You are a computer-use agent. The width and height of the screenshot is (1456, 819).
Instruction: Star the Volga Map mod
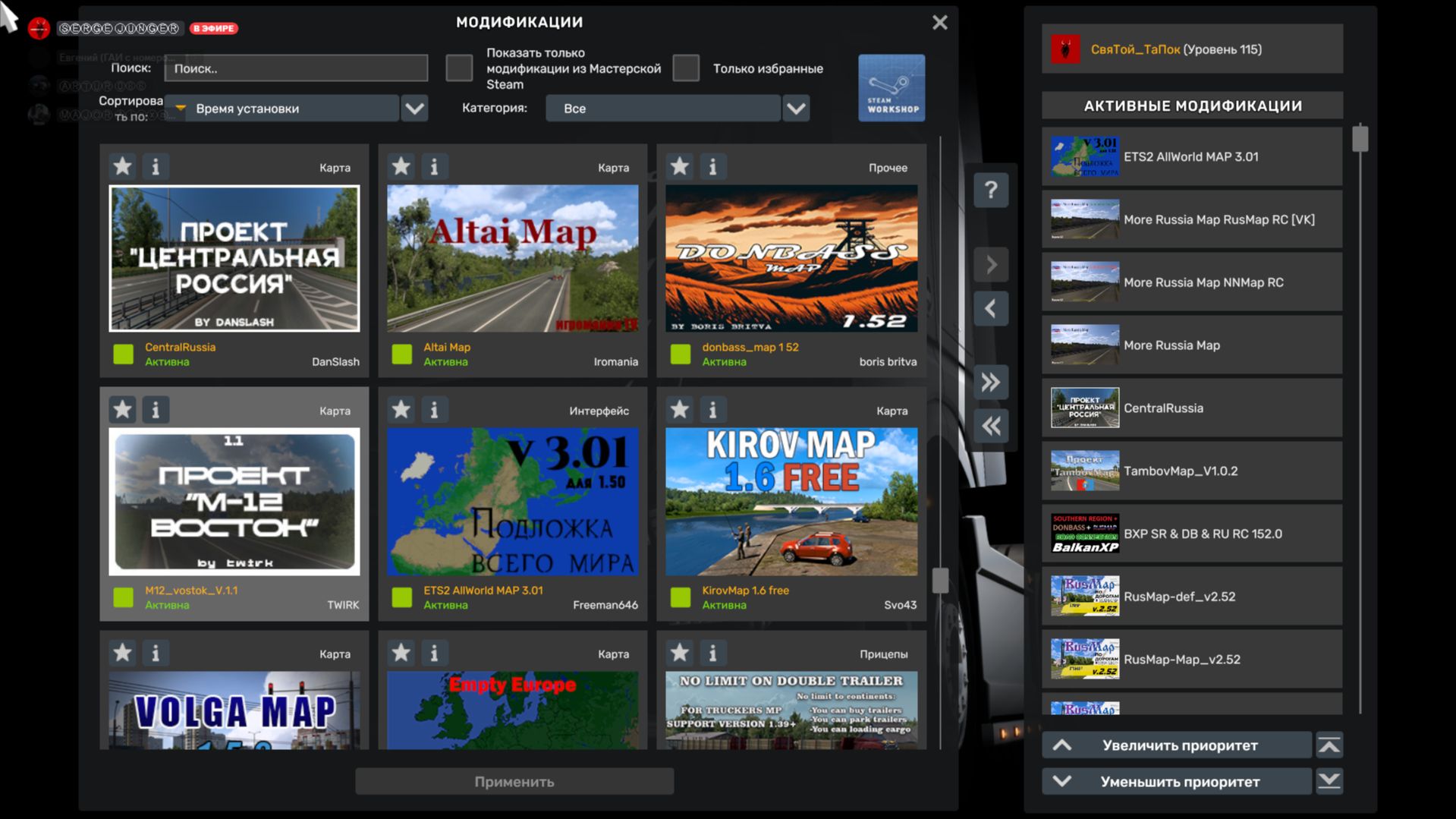coord(122,653)
